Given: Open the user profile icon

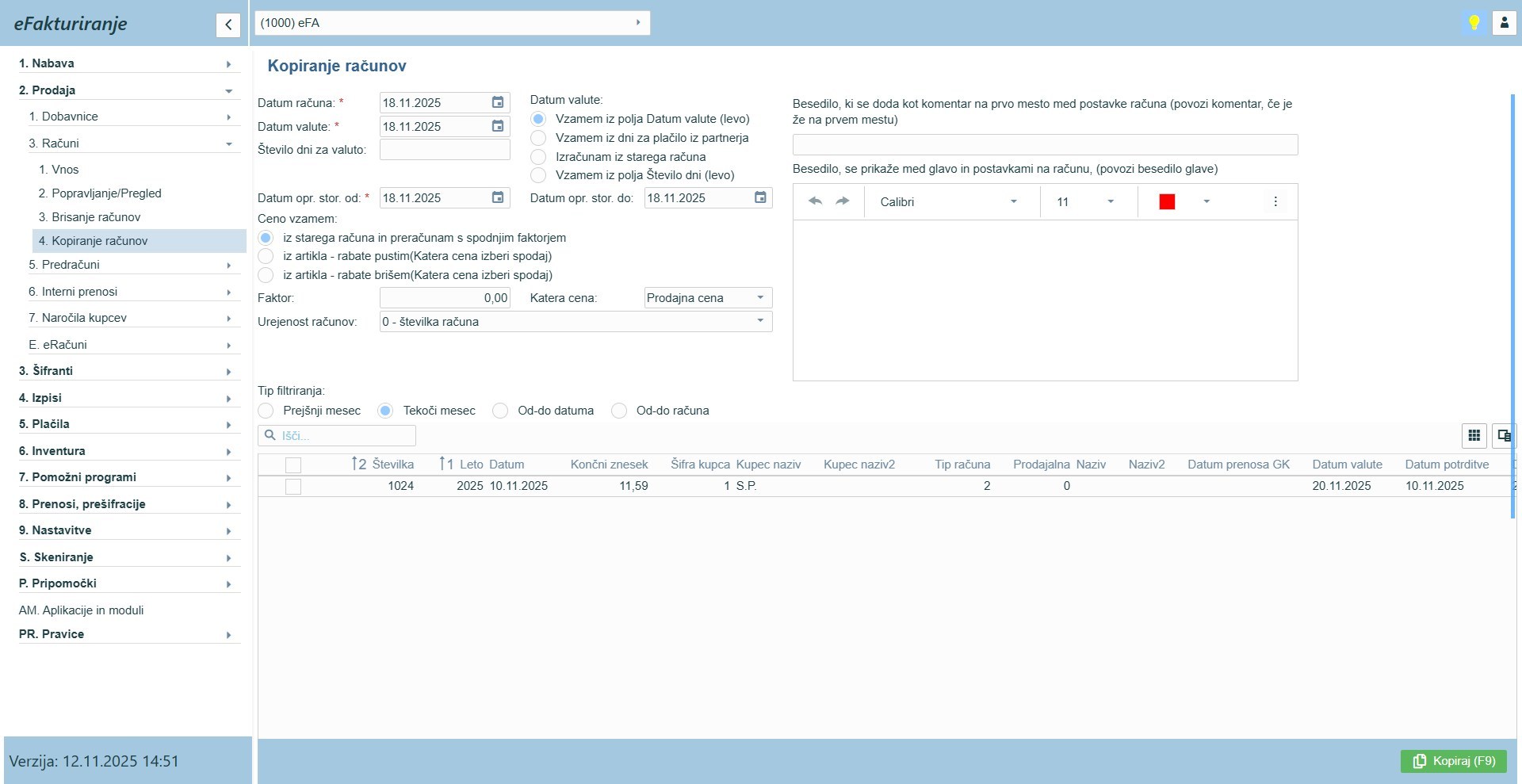Looking at the screenshot, I should 1504,23.
